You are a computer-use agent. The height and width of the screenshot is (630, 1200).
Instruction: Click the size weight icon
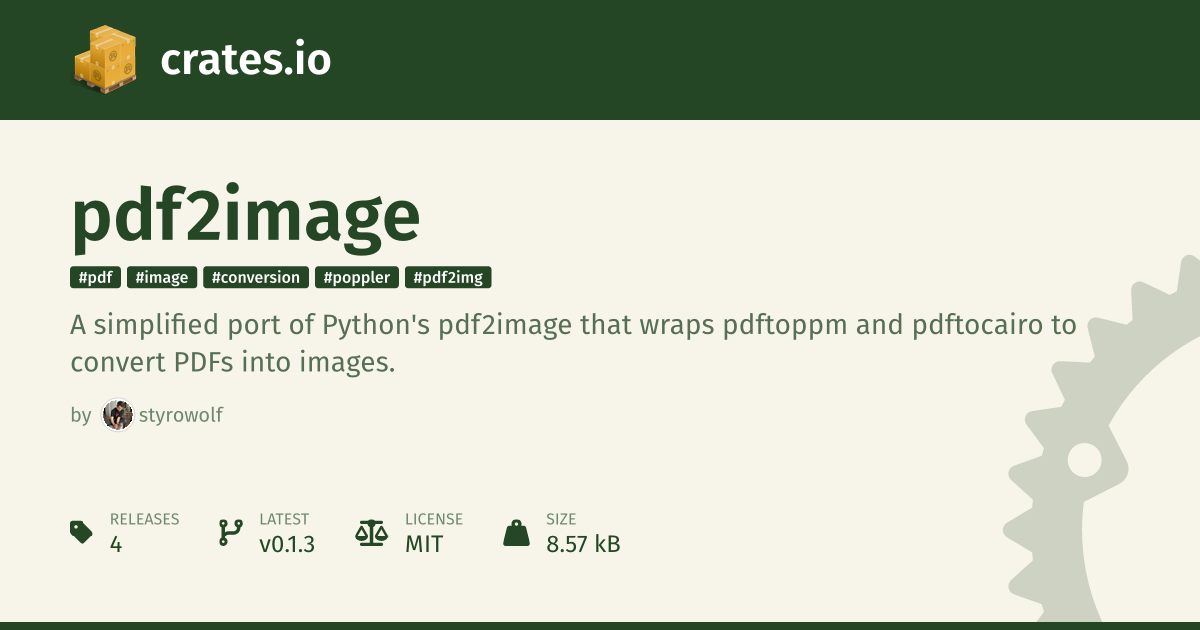pos(516,532)
